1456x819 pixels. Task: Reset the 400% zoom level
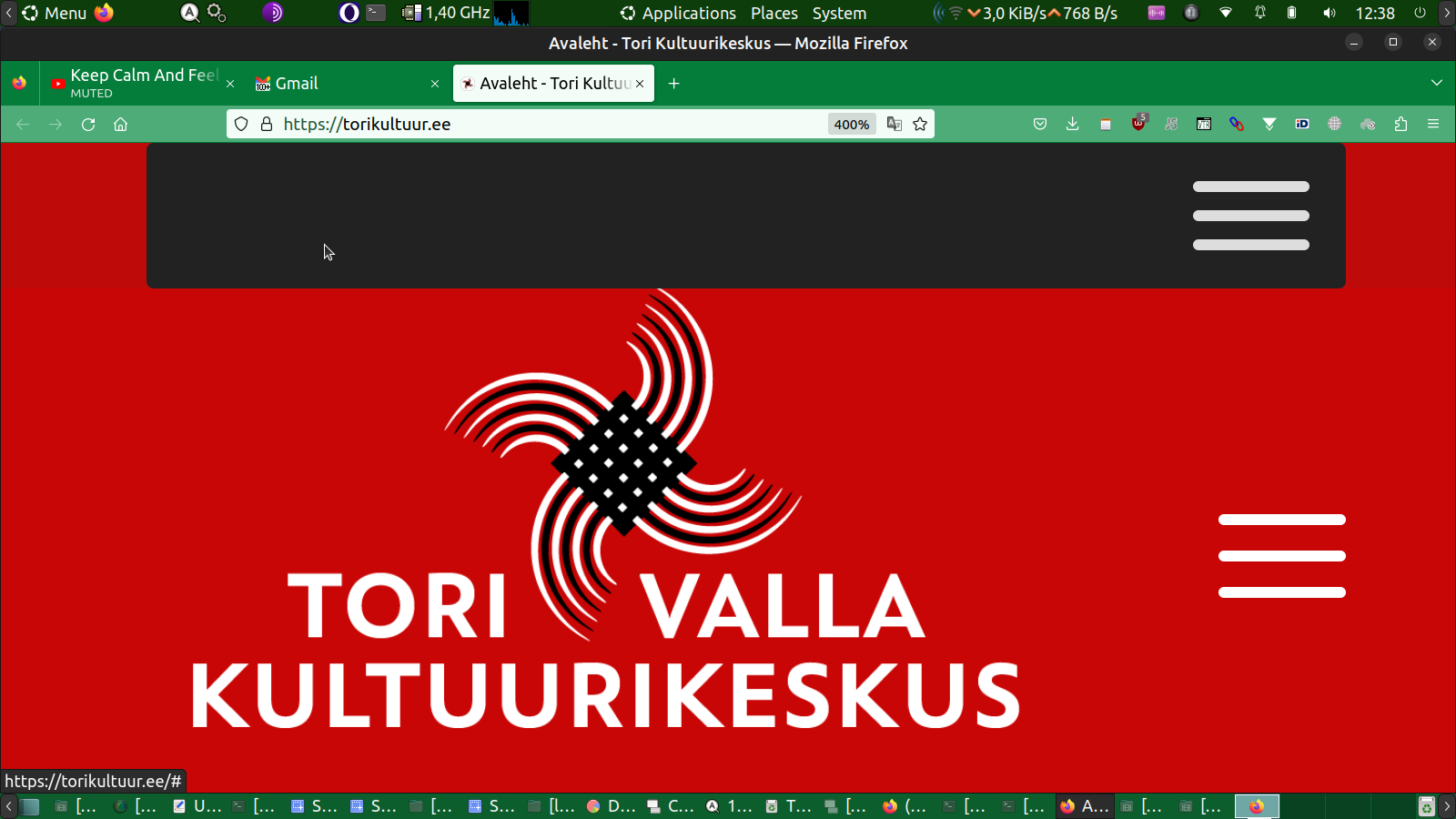click(852, 125)
